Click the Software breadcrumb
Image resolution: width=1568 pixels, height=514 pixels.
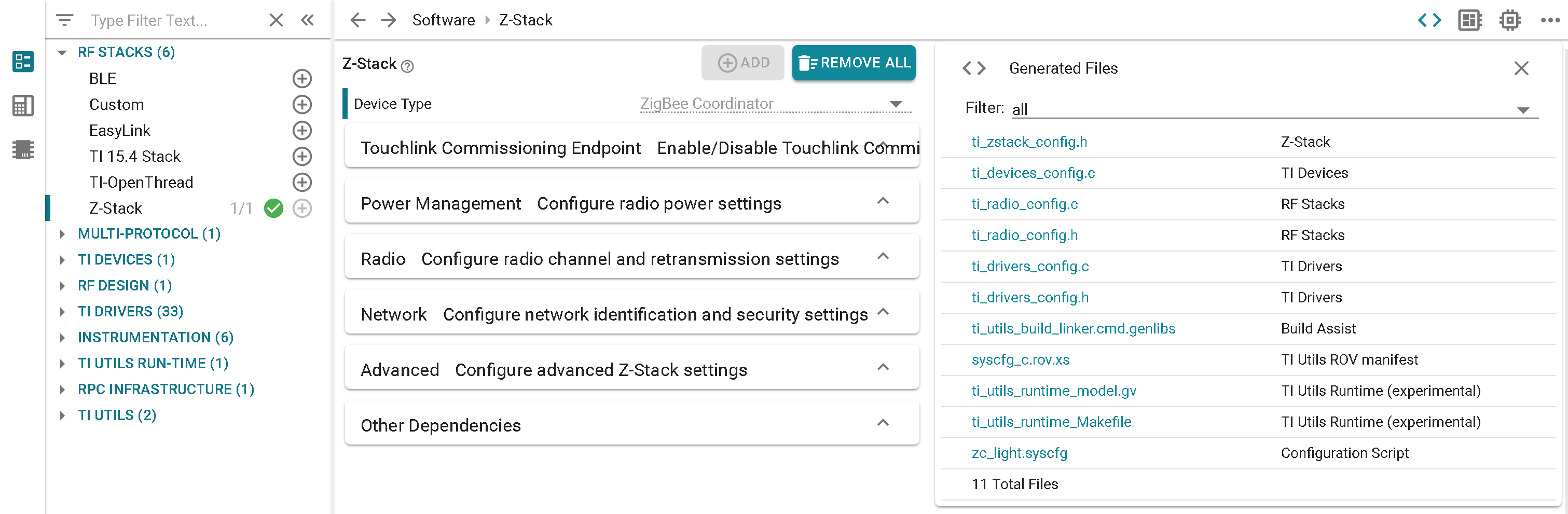tap(443, 20)
